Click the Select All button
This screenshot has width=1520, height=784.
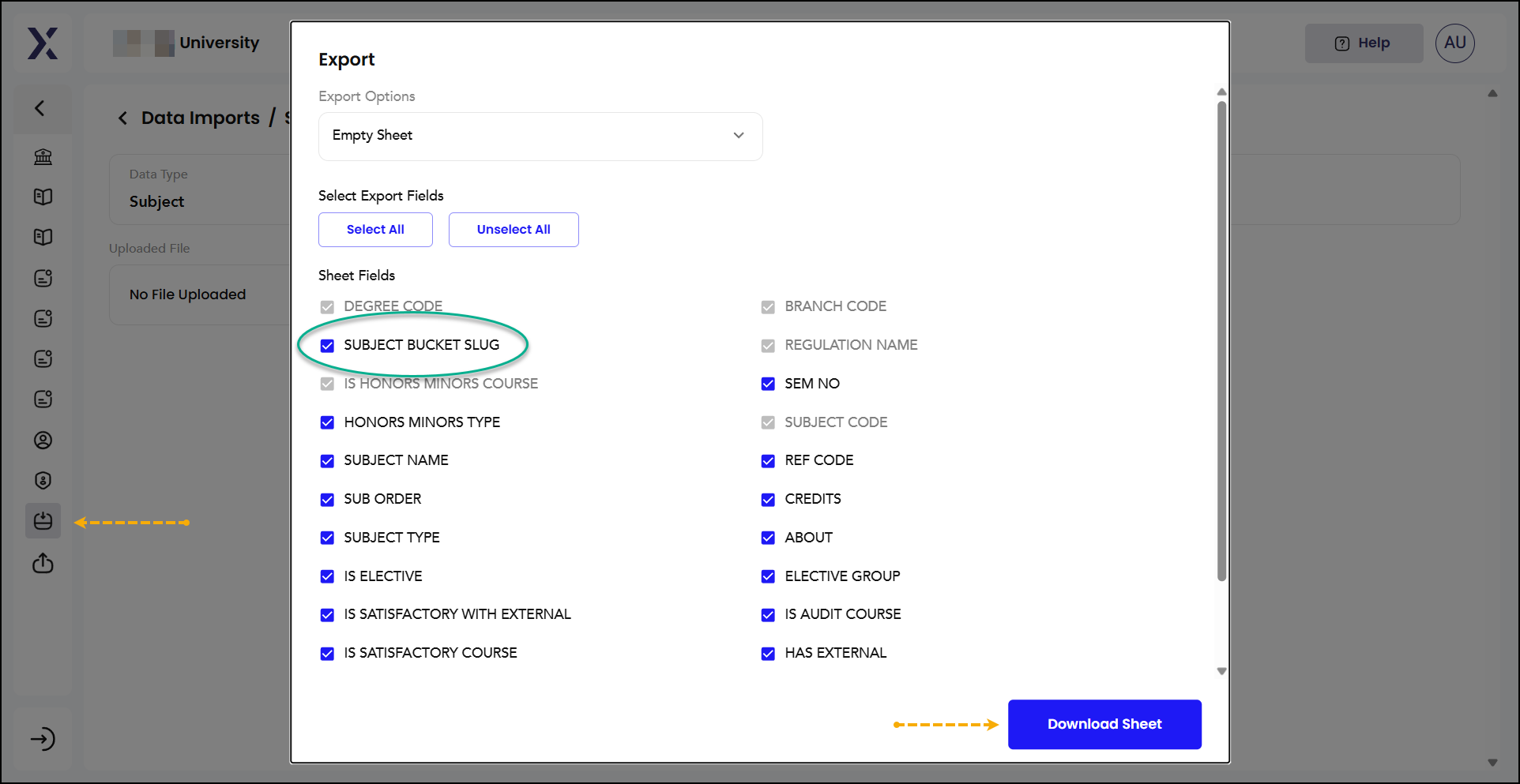coord(375,230)
